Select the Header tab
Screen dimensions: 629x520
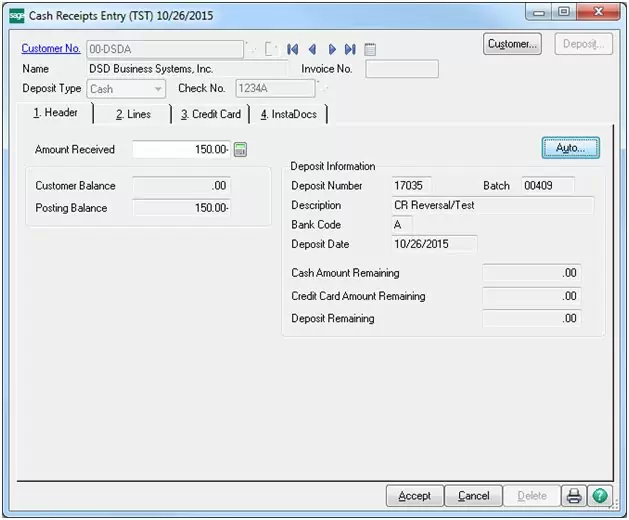[x=56, y=113]
